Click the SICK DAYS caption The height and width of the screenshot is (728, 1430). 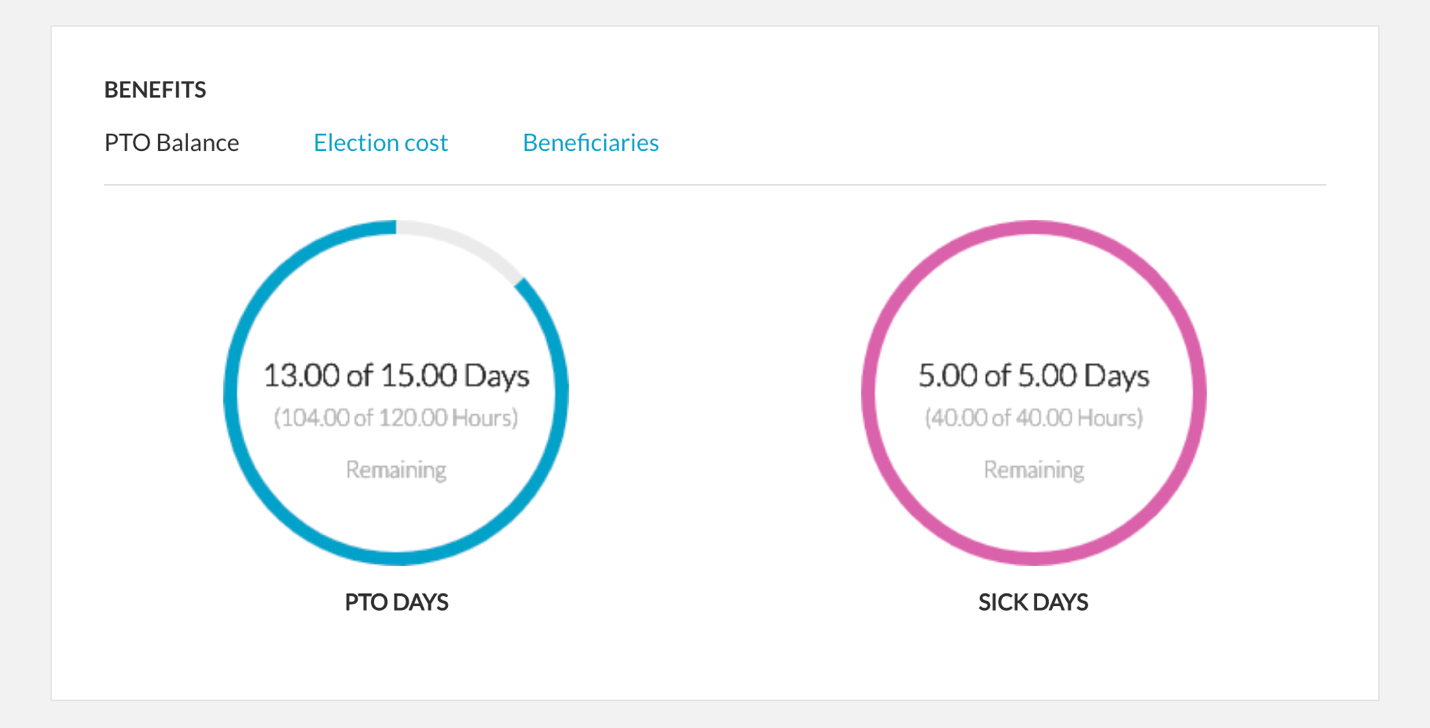(1033, 602)
